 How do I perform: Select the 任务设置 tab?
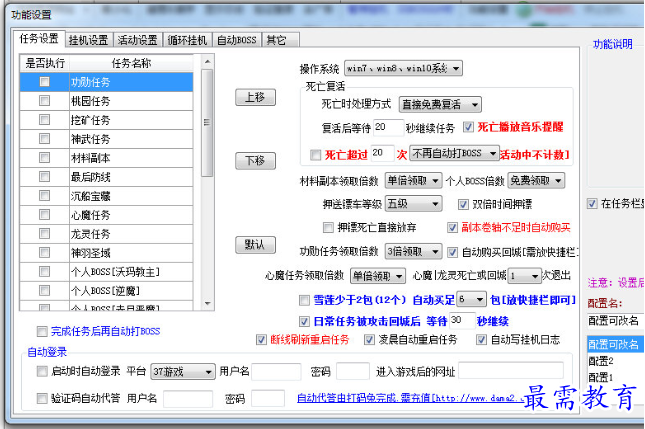point(39,39)
